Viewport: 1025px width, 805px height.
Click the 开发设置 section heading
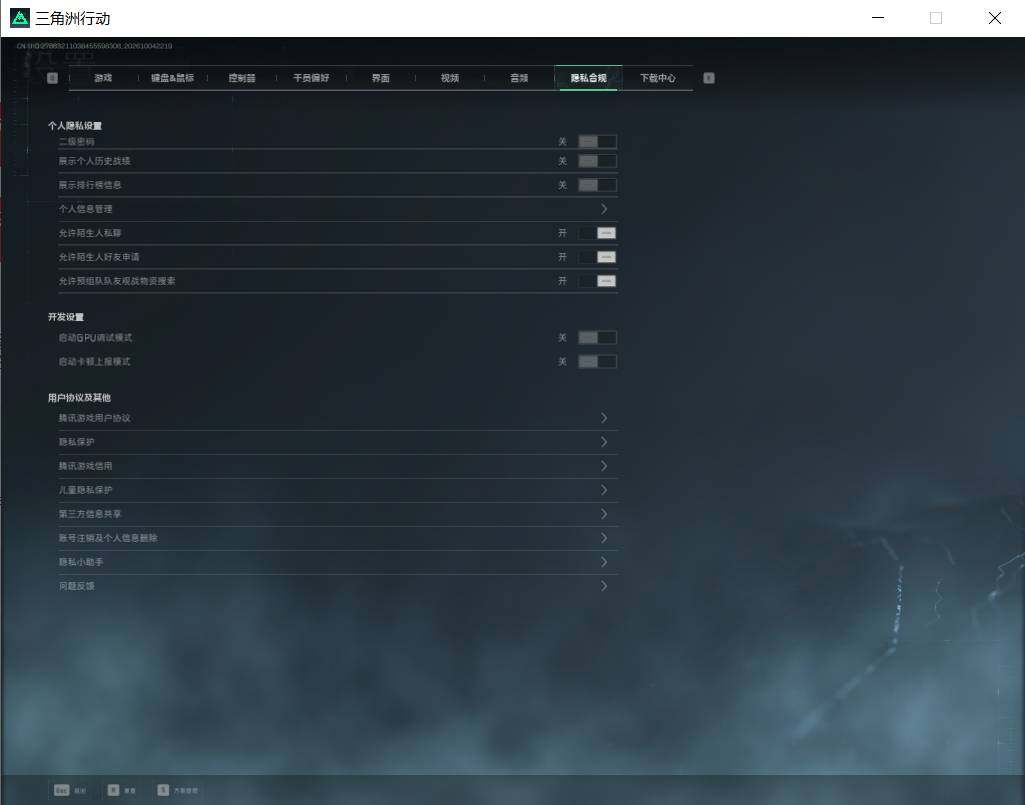pyautogui.click(x=66, y=317)
